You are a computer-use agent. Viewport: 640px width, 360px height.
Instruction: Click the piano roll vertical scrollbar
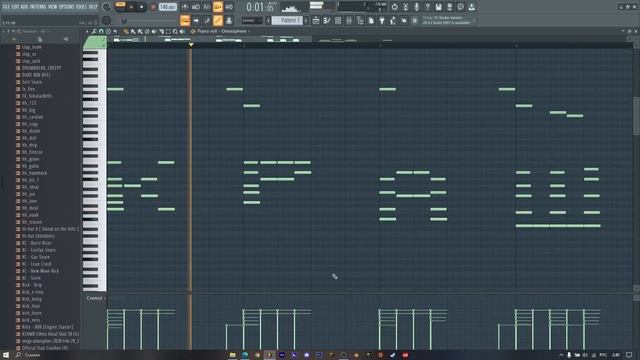pyautogui.click(x=636, y=116)
